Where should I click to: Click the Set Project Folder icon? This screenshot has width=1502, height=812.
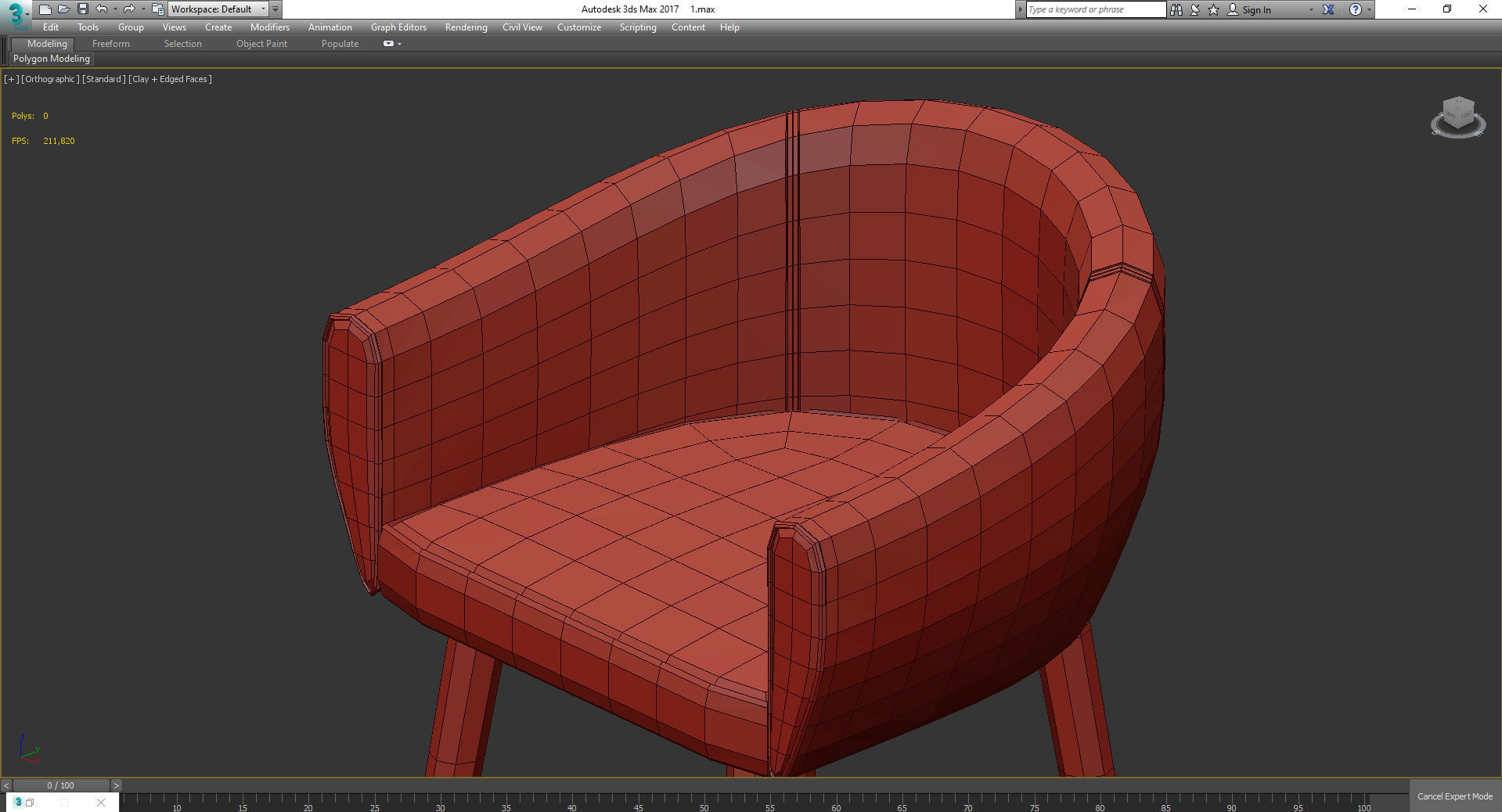coord(157,9)
